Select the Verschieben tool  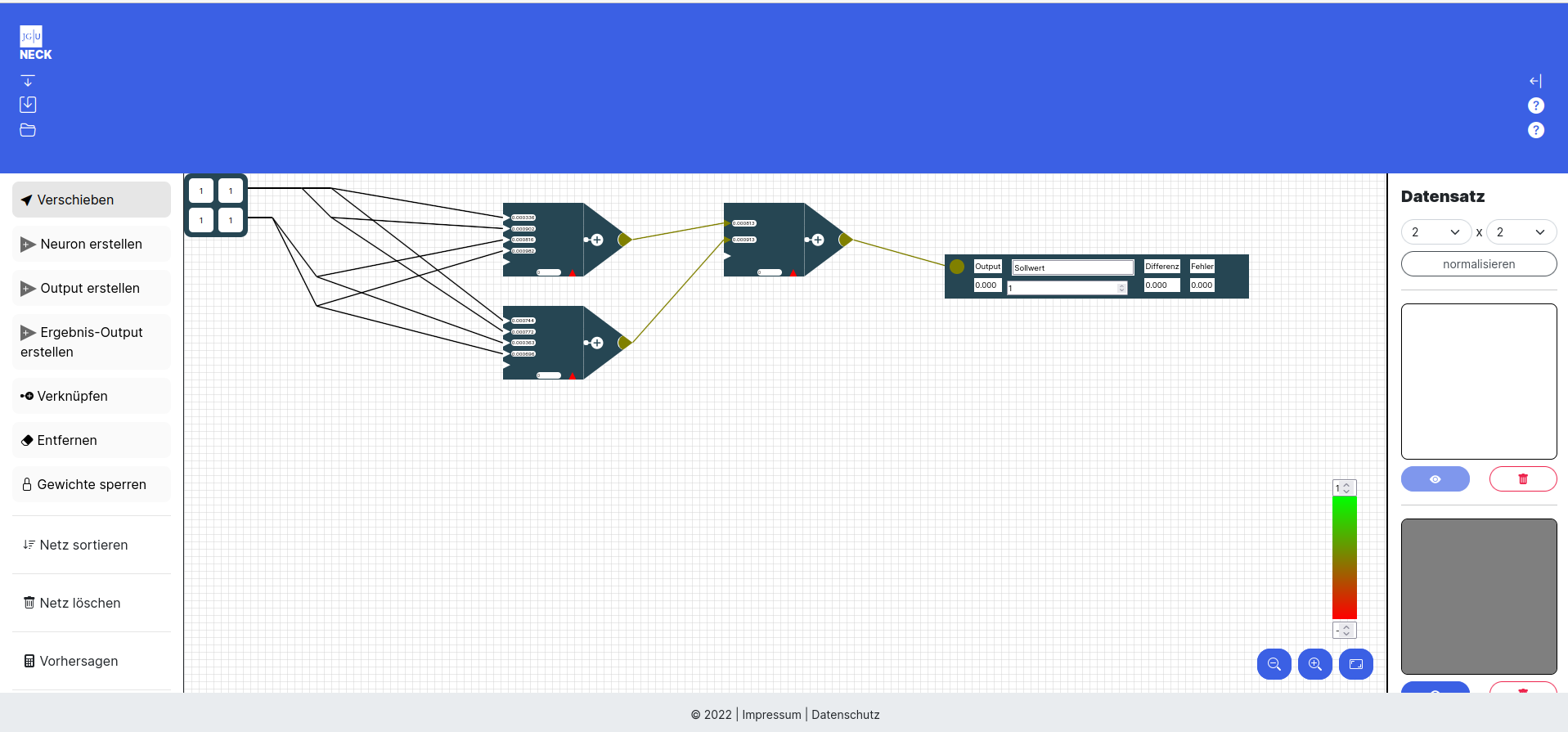tap(91, 200)
